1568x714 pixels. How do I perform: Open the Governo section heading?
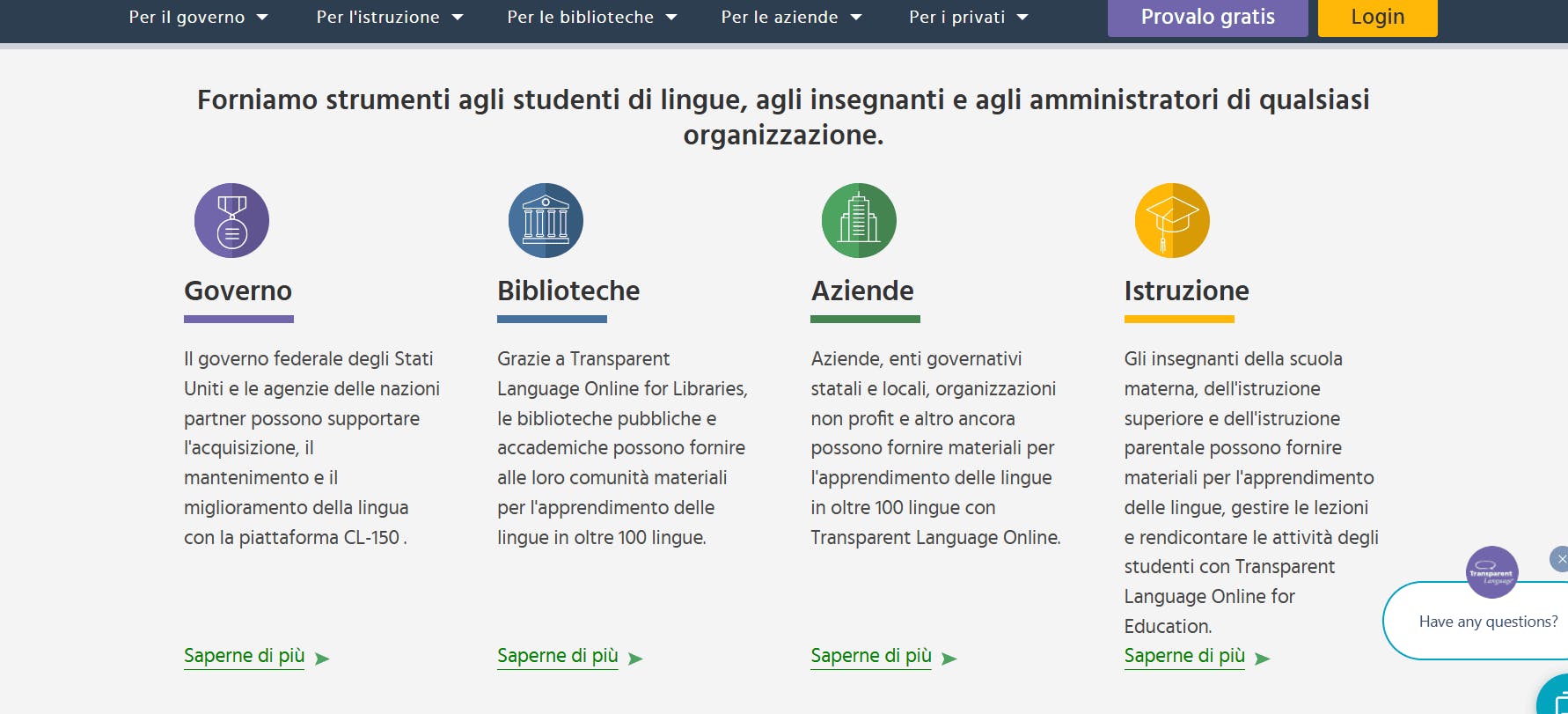(x=238, y=291)
